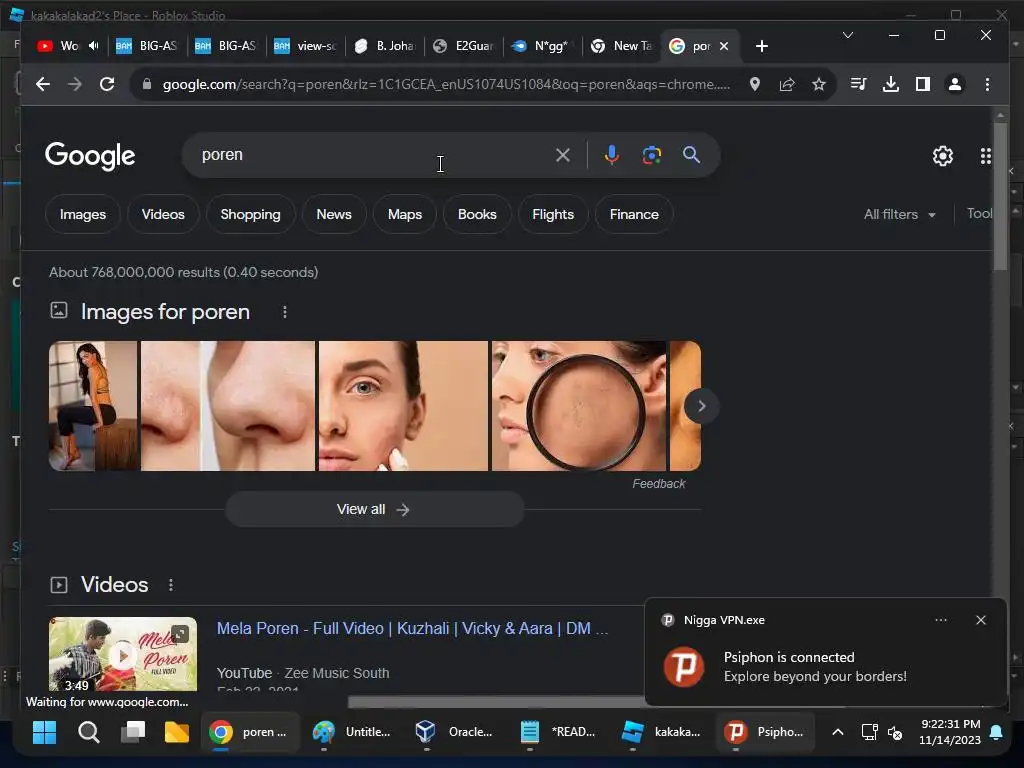Filter results by Shopping
This screenshot has width=1024, height=768.
click(251, 214)
